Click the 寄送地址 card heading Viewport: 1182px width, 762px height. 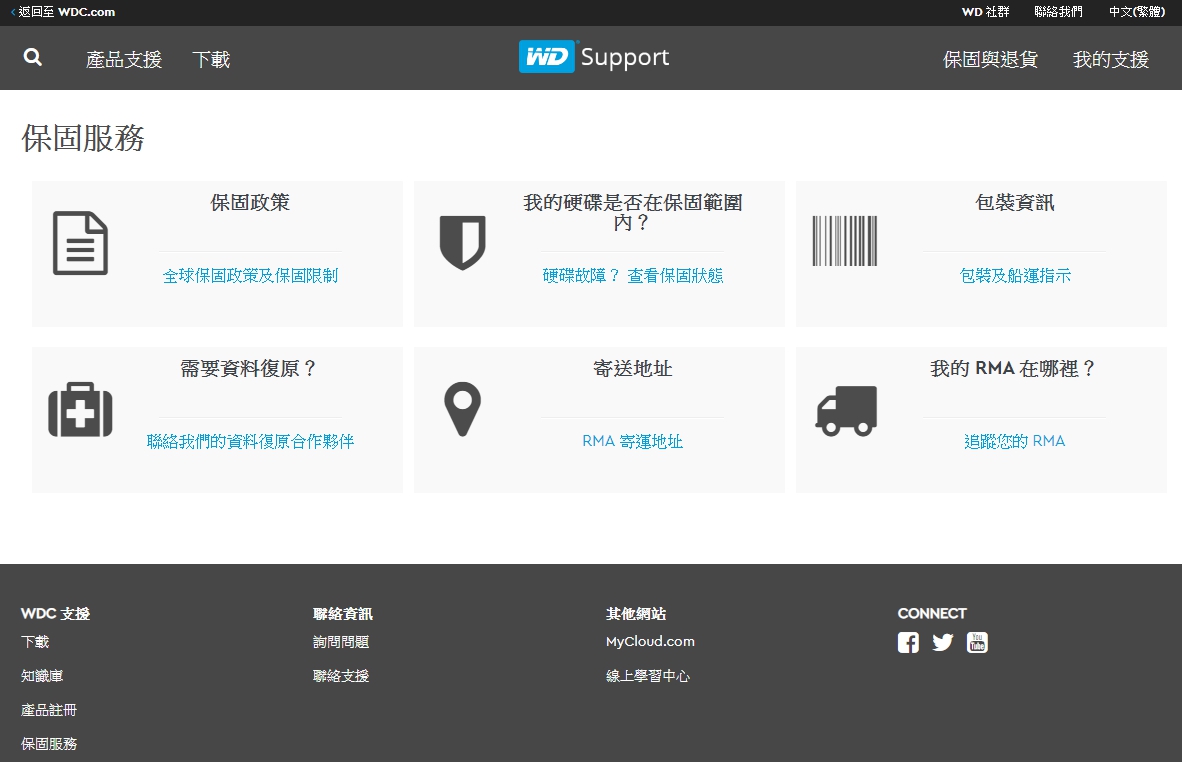point(632,369)
